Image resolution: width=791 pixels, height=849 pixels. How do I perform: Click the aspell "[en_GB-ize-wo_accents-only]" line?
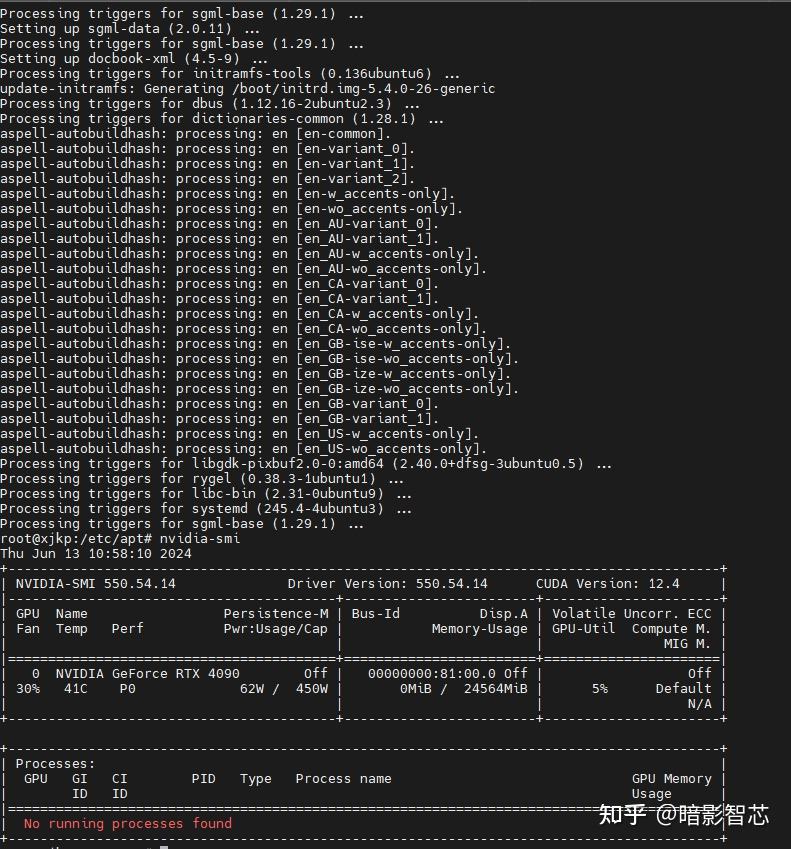pyautogui.click(x=260, y=389)
